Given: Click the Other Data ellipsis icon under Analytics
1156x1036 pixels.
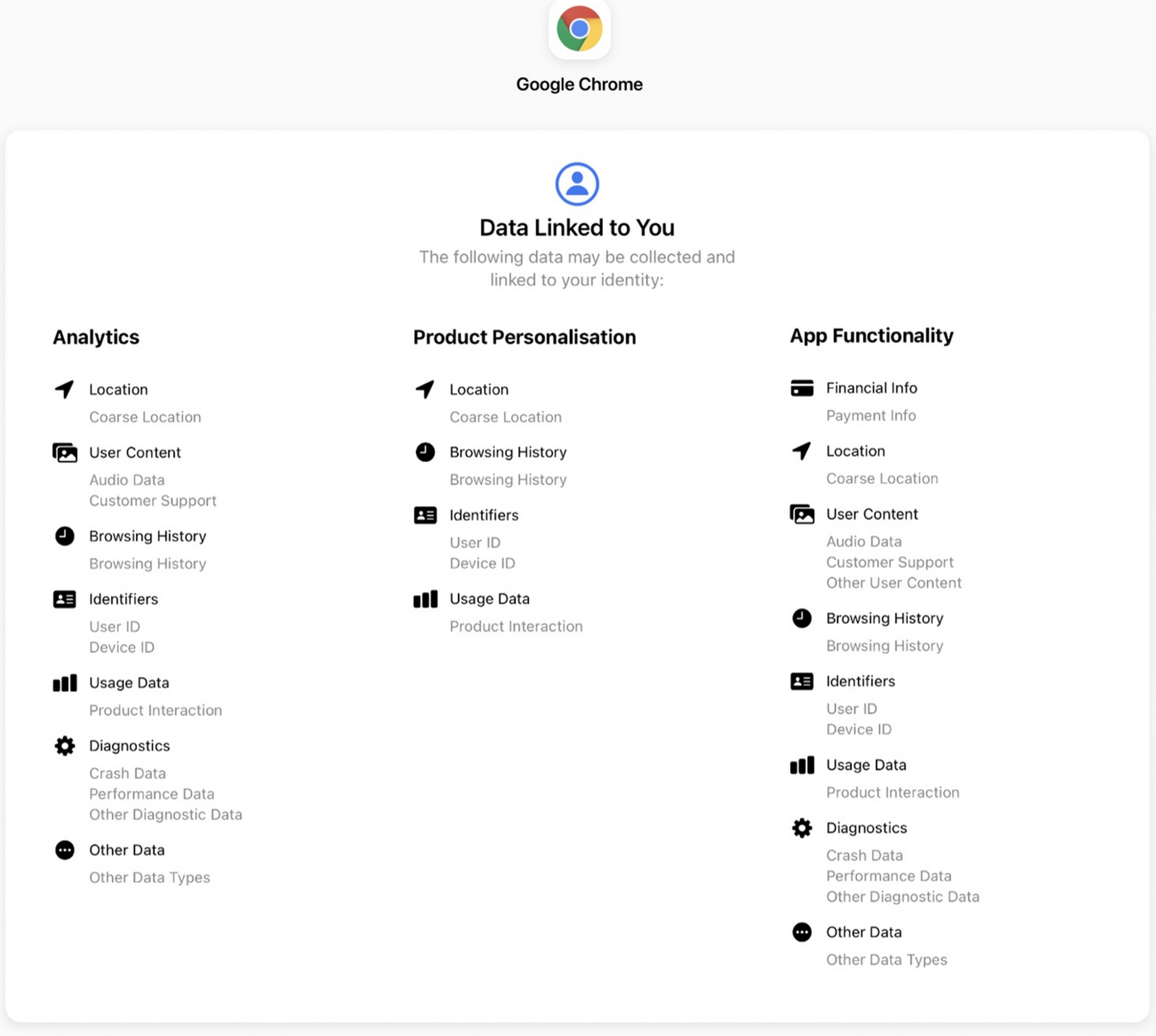Looking at the screenshot, I should point(65,850).
